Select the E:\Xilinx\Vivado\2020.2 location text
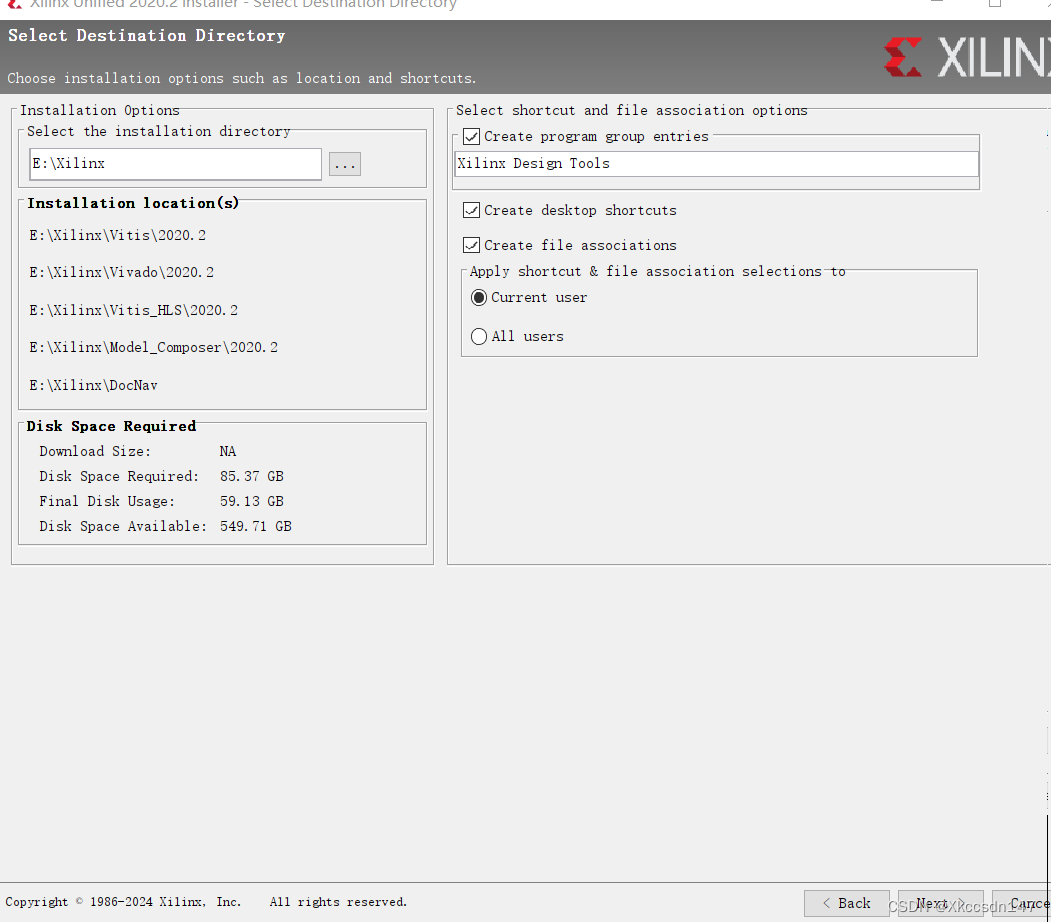 [121, 272]
